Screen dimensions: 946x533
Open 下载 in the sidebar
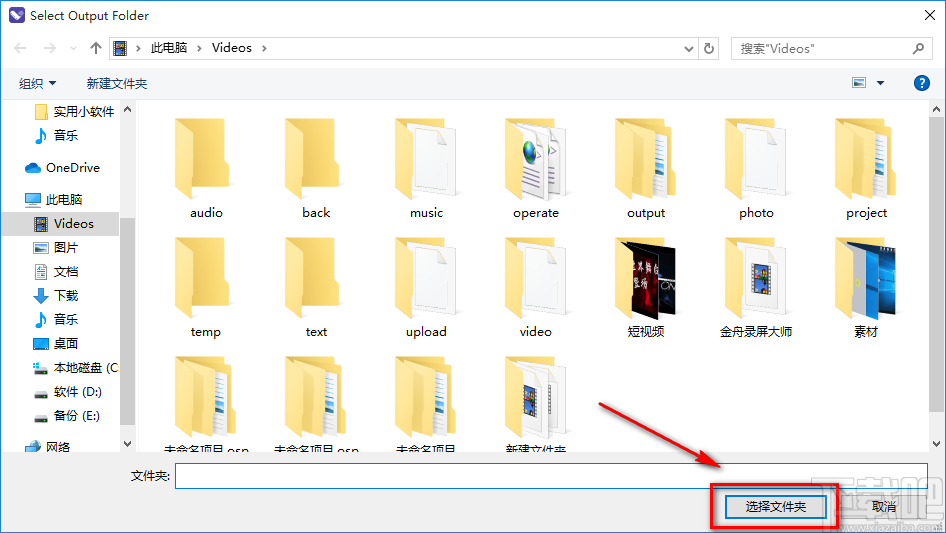[56, 296]
